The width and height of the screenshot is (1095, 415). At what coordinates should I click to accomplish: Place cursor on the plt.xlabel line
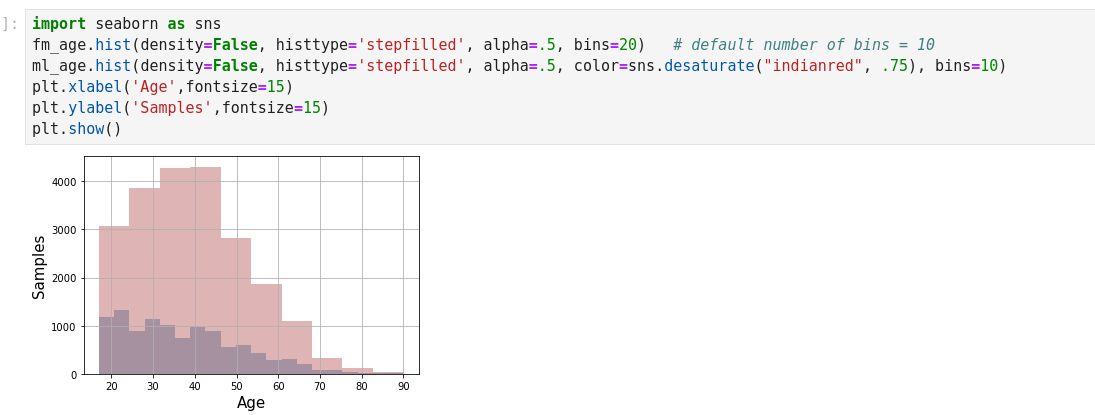click(x=162, y=87)
